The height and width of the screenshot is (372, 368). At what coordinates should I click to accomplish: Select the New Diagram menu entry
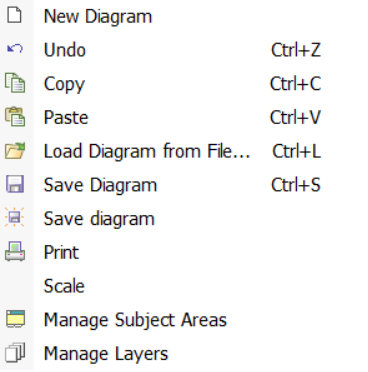pos(184,16)
